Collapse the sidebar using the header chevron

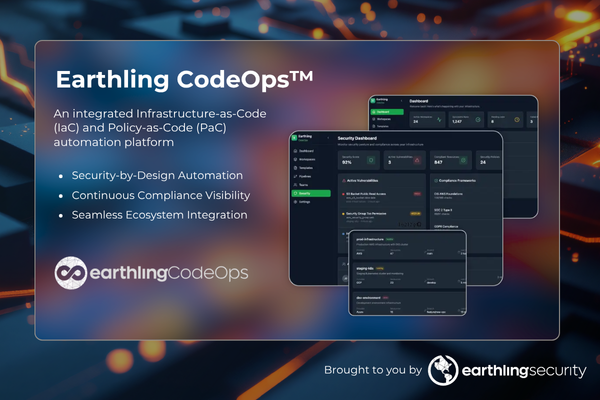coord(329,135)
